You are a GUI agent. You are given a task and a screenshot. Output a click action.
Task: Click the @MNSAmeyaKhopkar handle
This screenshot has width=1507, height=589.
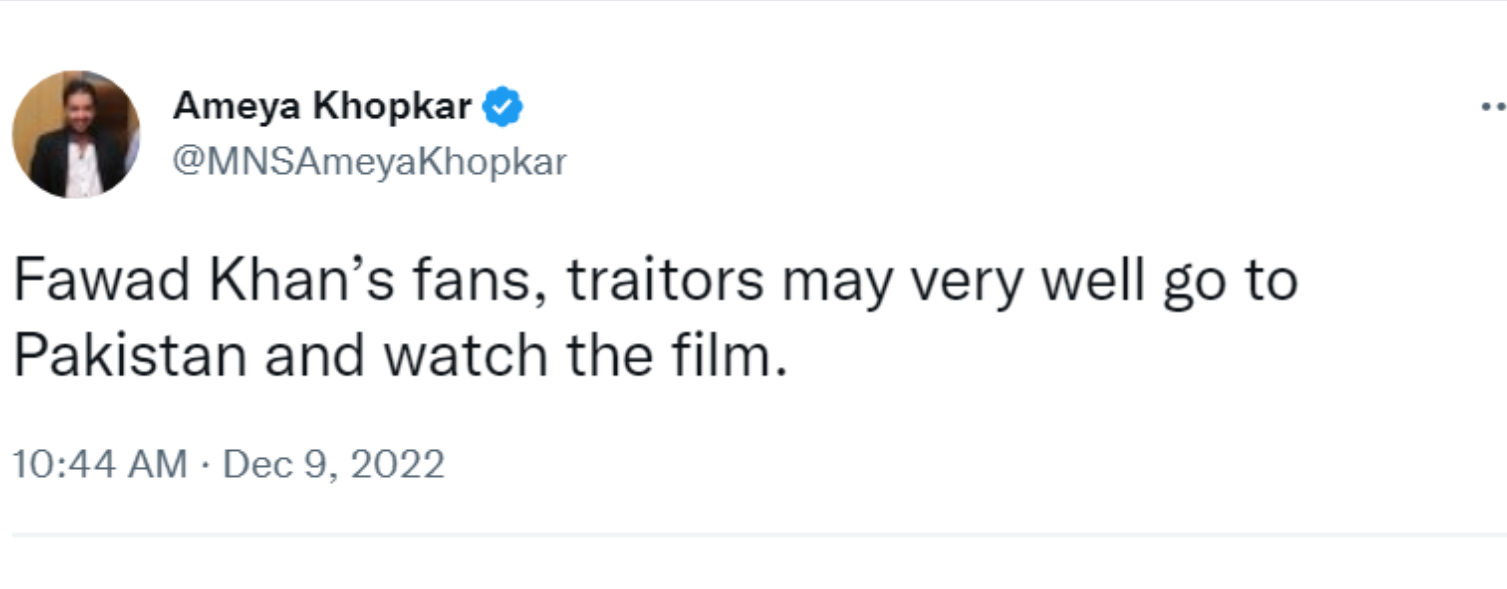369,161
